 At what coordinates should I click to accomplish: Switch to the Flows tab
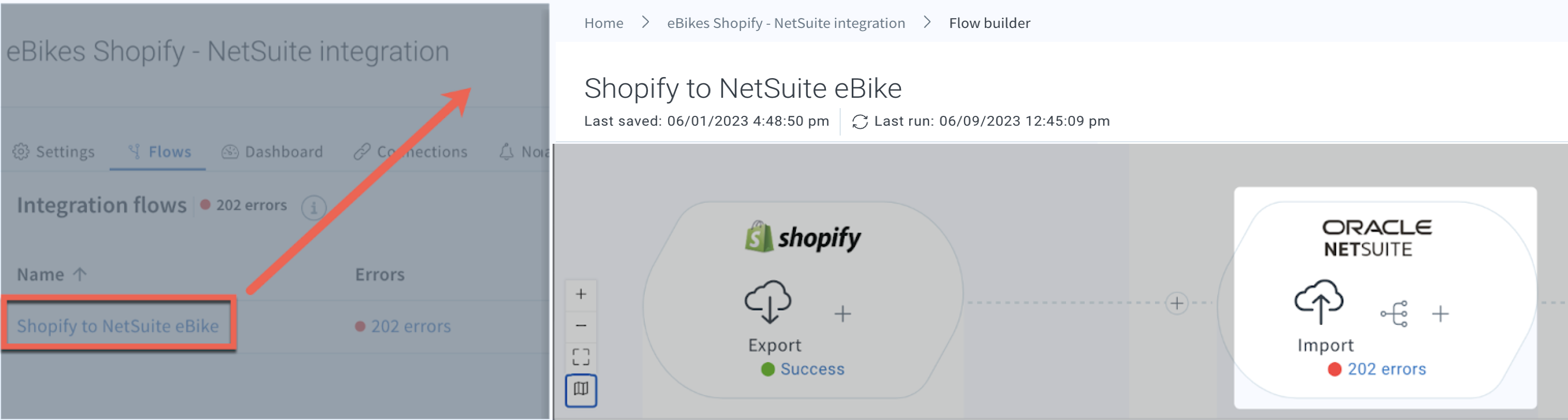(x=159, y=152)
